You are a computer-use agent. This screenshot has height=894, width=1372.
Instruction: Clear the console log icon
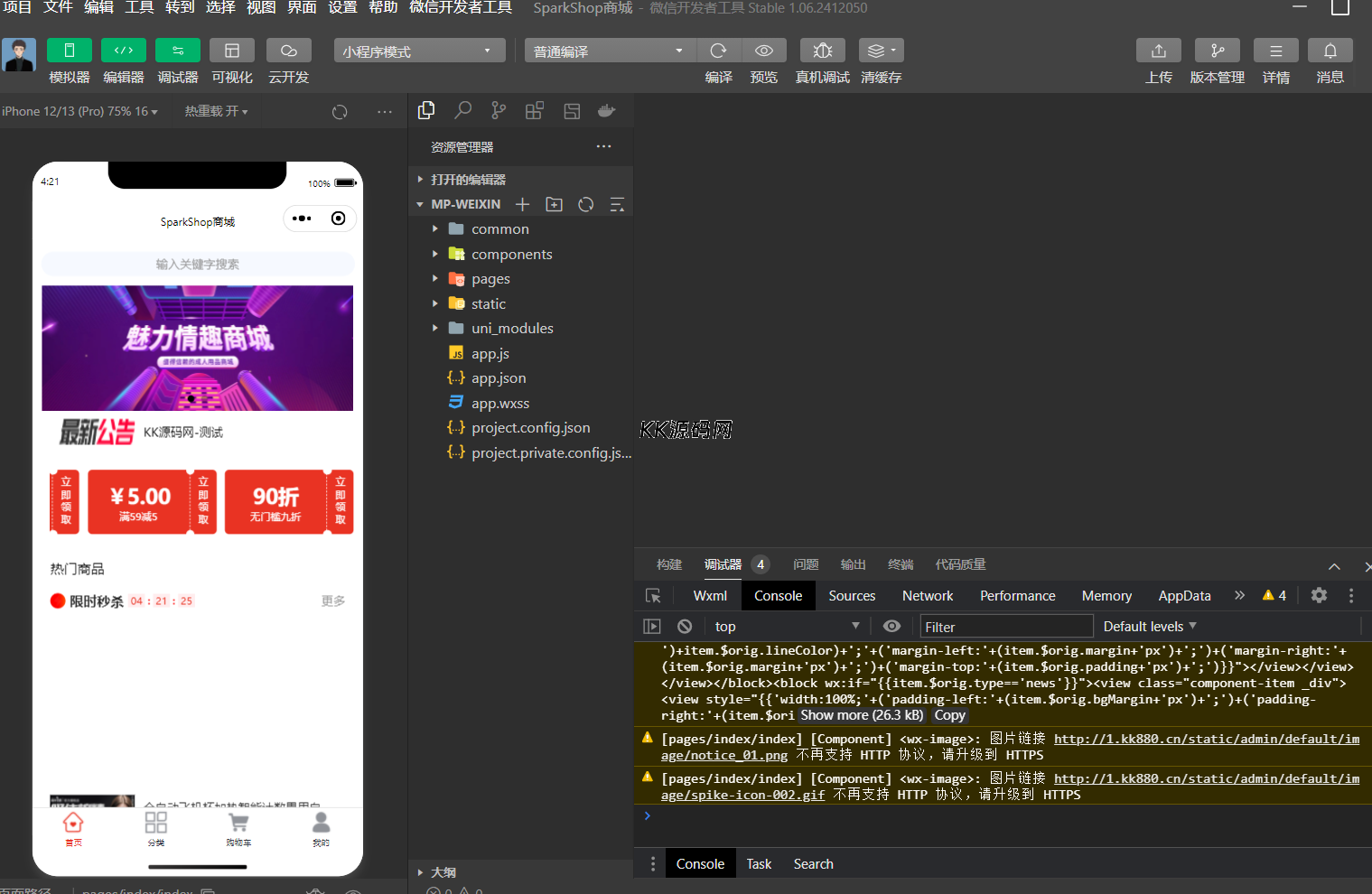685,627
